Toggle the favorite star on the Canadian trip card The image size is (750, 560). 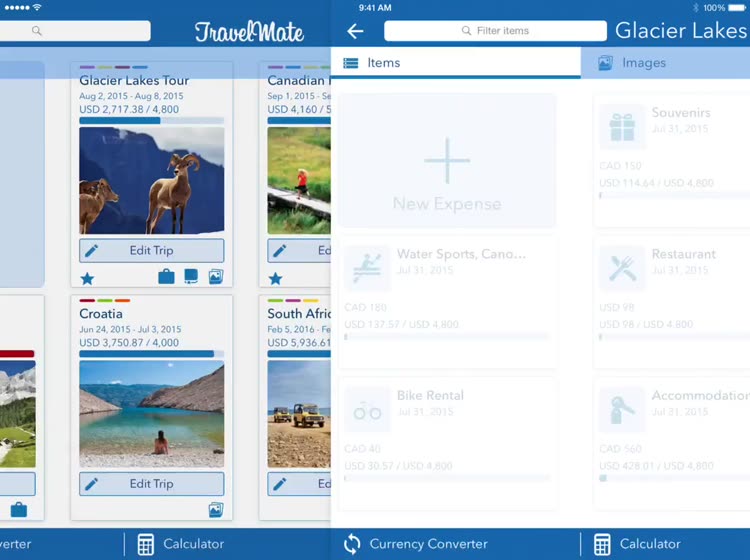(276, 278)
